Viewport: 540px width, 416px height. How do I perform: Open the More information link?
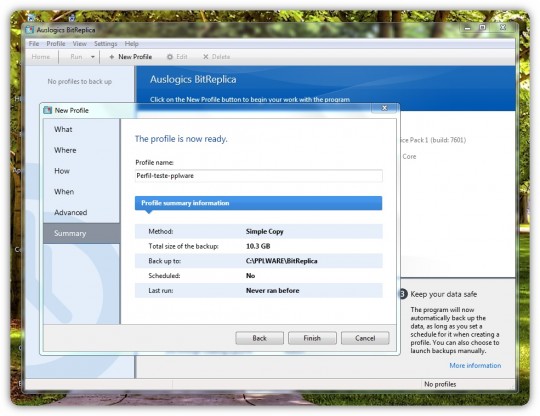point(475,365)
